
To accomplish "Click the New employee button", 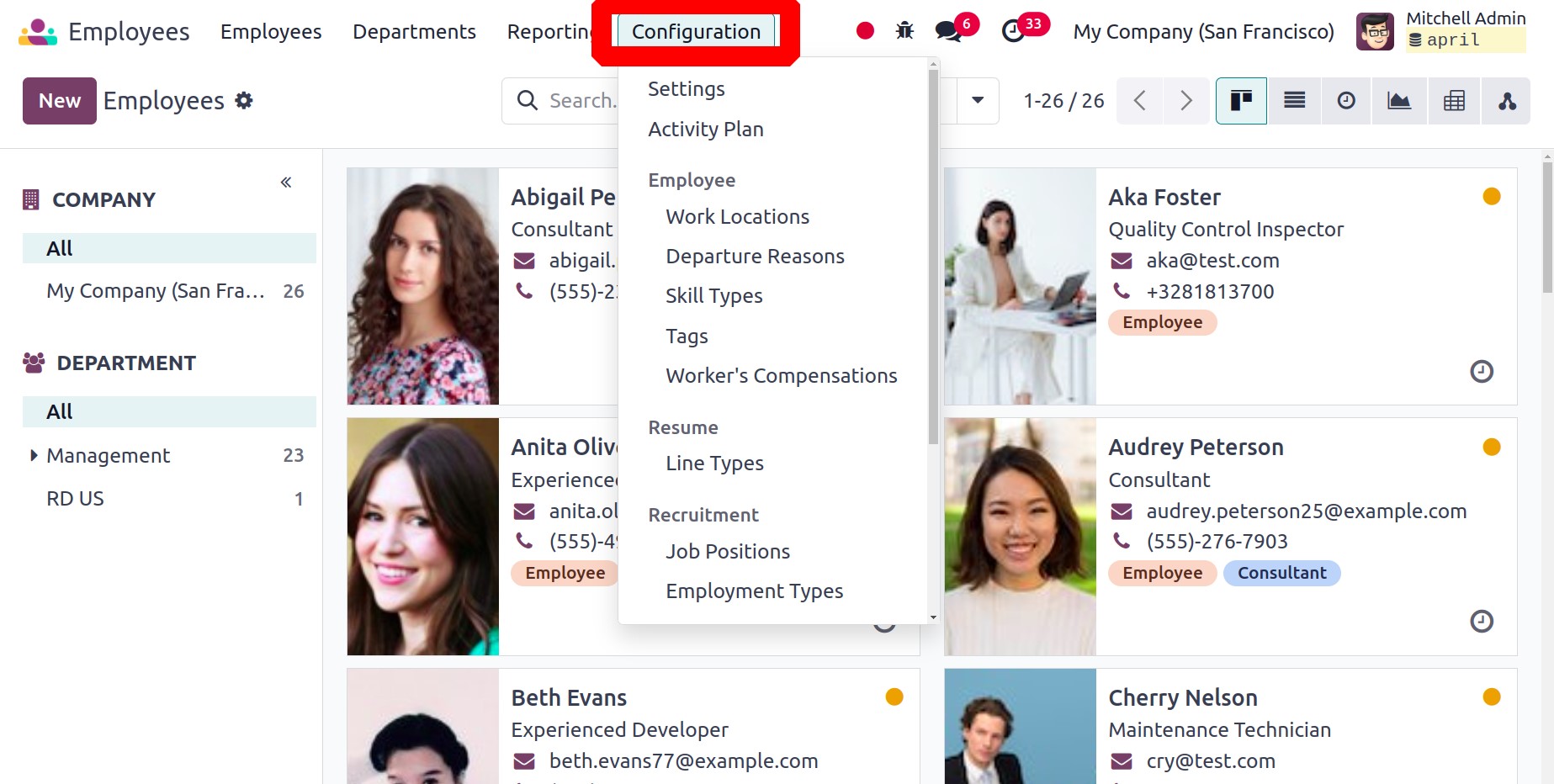I will (x=59, y=101).
